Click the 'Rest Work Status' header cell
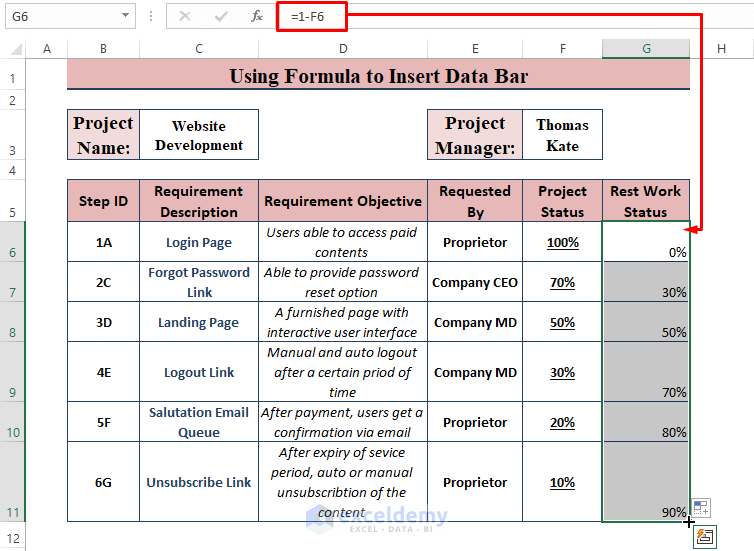 coord(646,200)
